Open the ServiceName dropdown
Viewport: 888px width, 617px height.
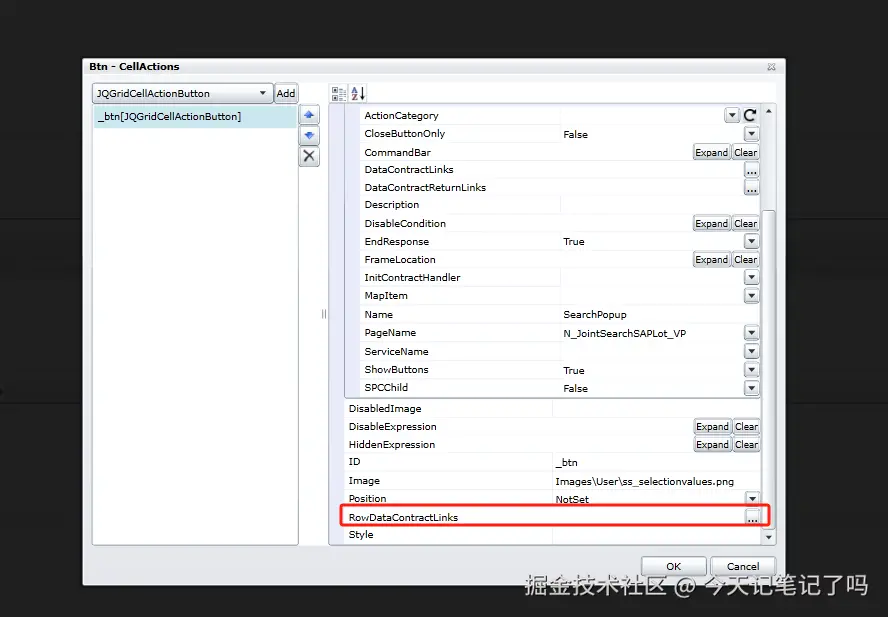point(752,351)
